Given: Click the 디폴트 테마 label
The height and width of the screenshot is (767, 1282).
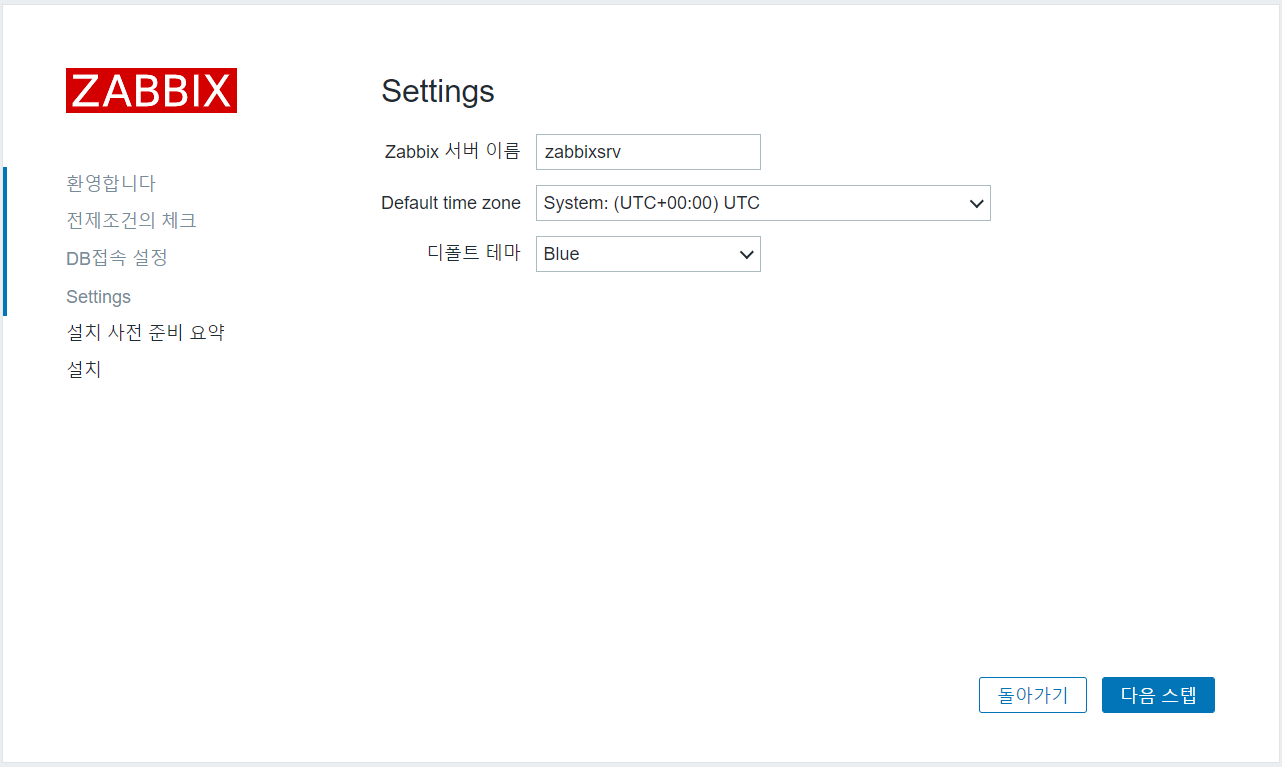Looking at the screenshot, I should [x=474, y=253].
